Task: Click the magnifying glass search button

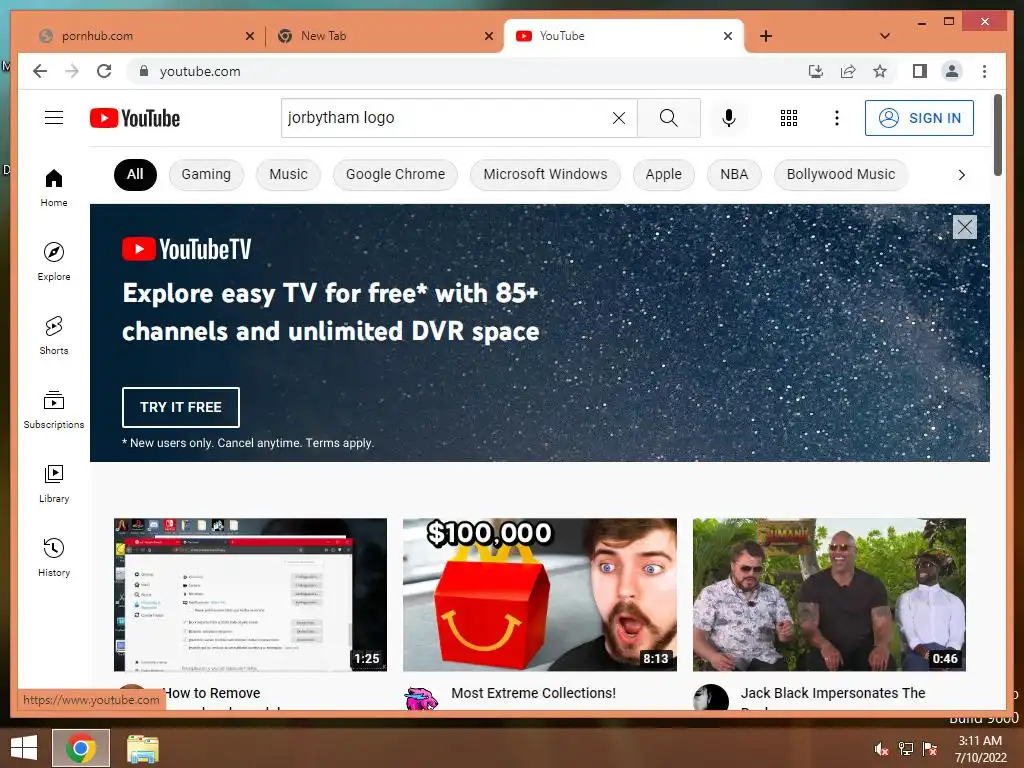Action: [668, 118]
